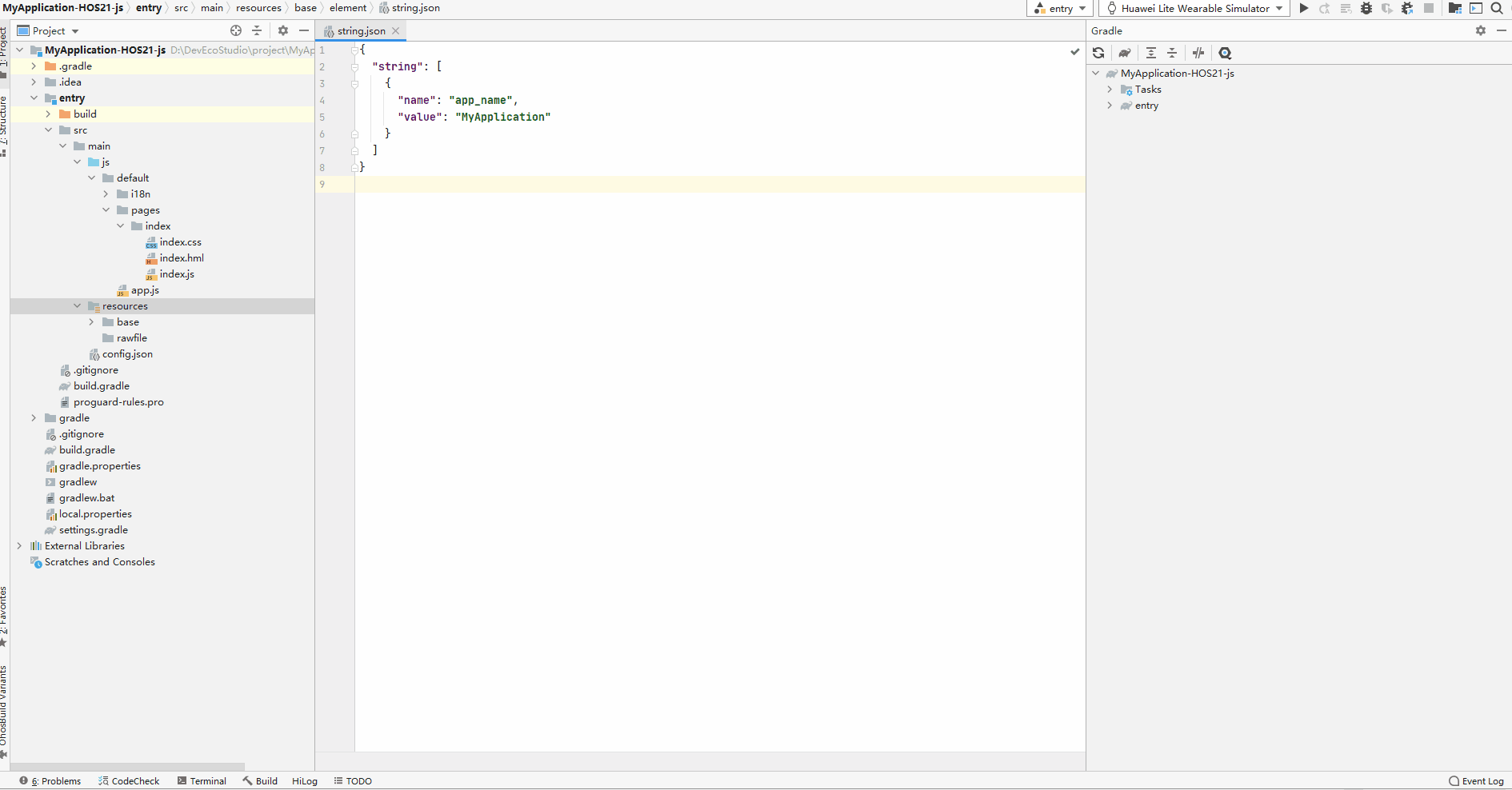The width and height of the screenshot is (1512, 790).
Task: Click the Structure vertical sidebar tab
Action: point(4,126)
